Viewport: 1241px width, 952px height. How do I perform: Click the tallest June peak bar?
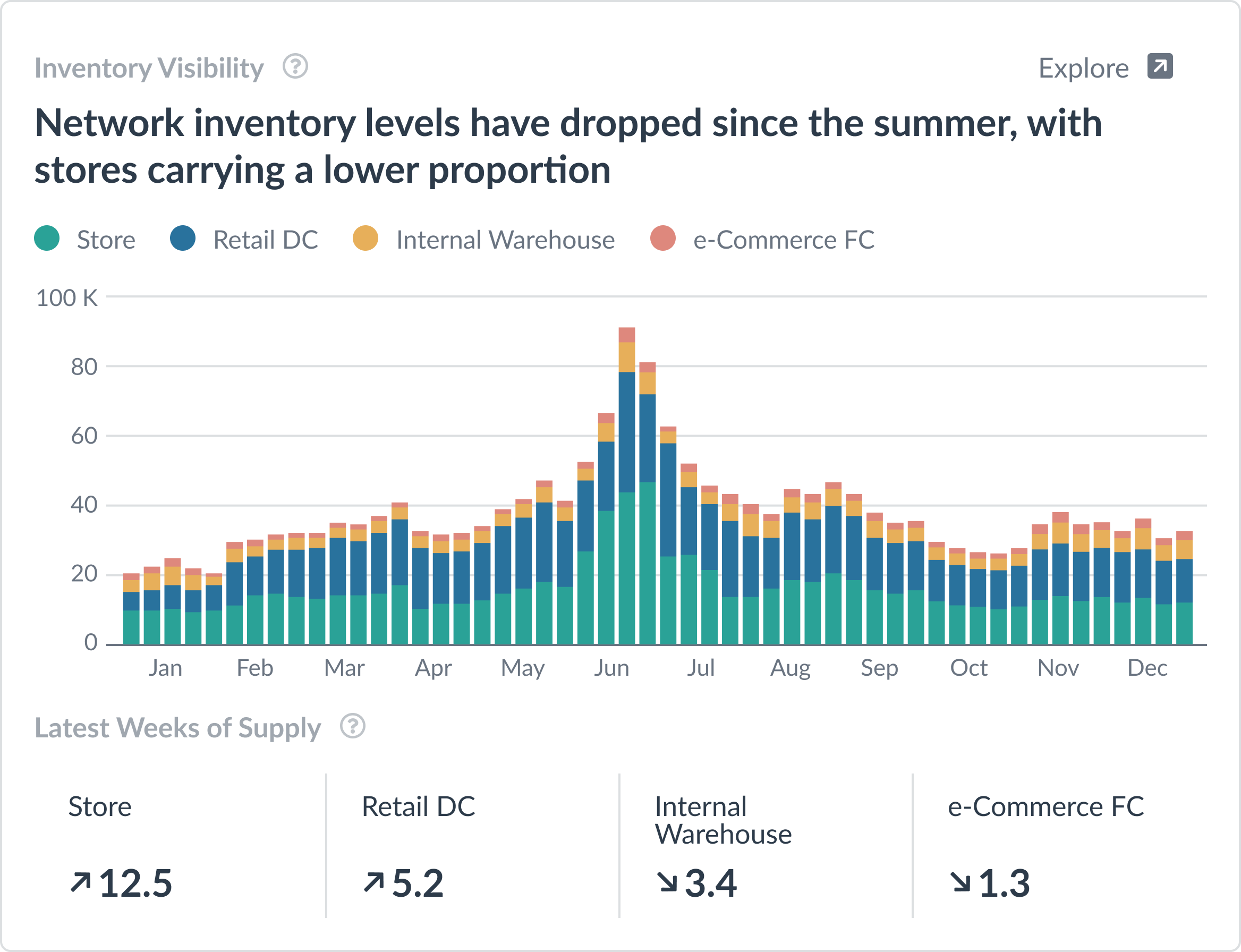click(627, 486)
